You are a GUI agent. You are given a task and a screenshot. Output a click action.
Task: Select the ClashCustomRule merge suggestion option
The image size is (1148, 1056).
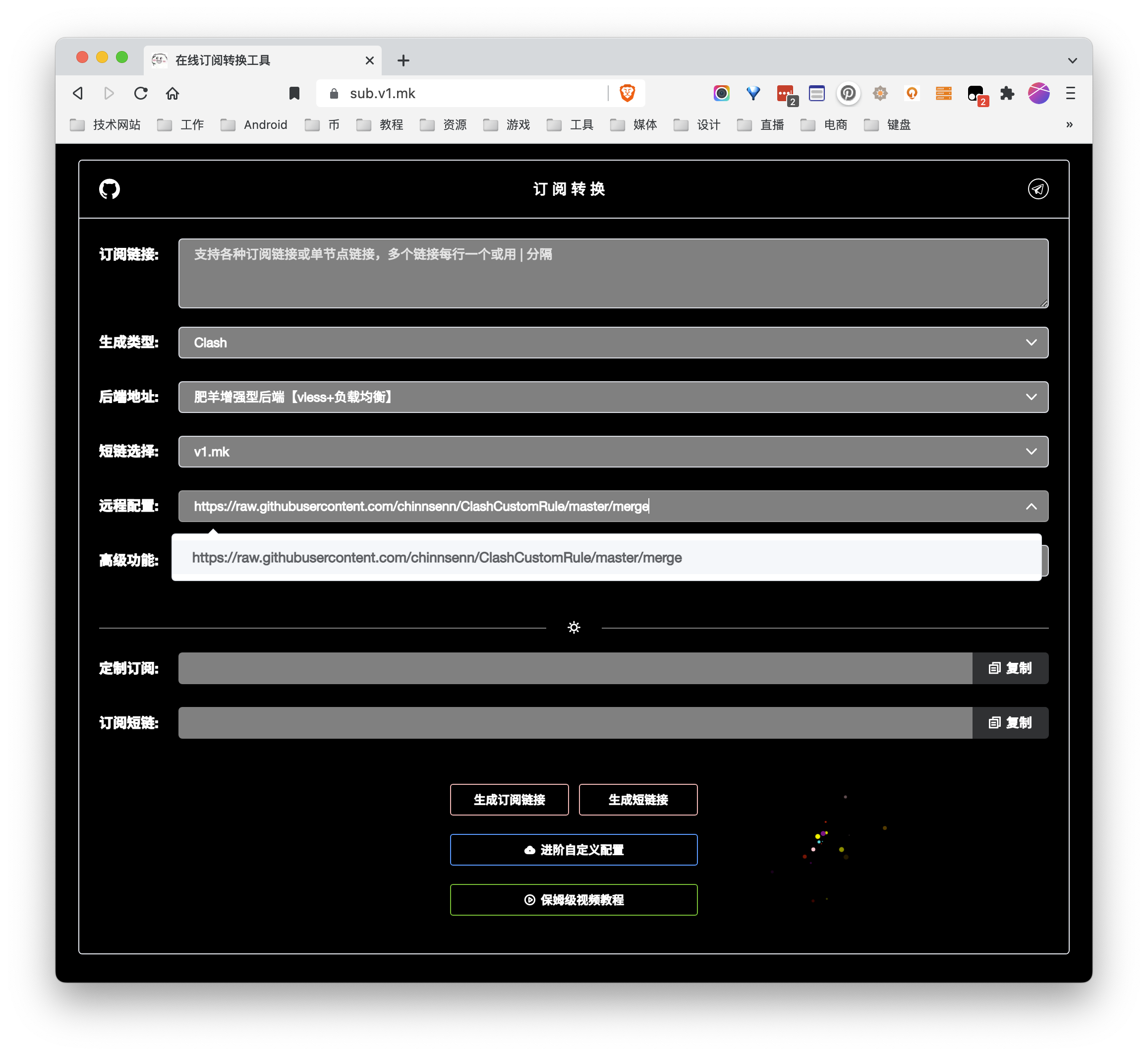[x=437, y=558]
